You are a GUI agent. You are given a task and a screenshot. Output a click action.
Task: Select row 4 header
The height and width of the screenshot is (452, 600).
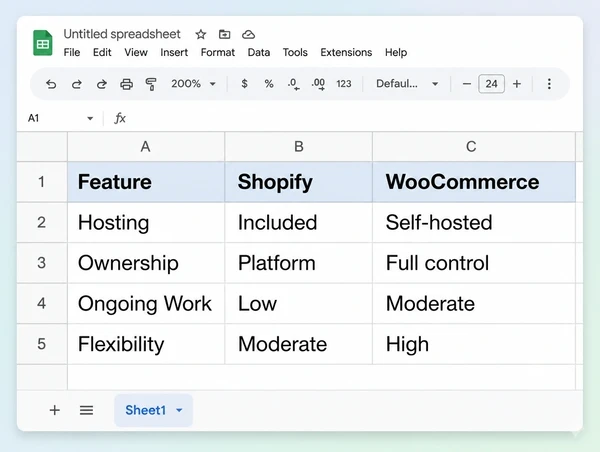[42, 304]
